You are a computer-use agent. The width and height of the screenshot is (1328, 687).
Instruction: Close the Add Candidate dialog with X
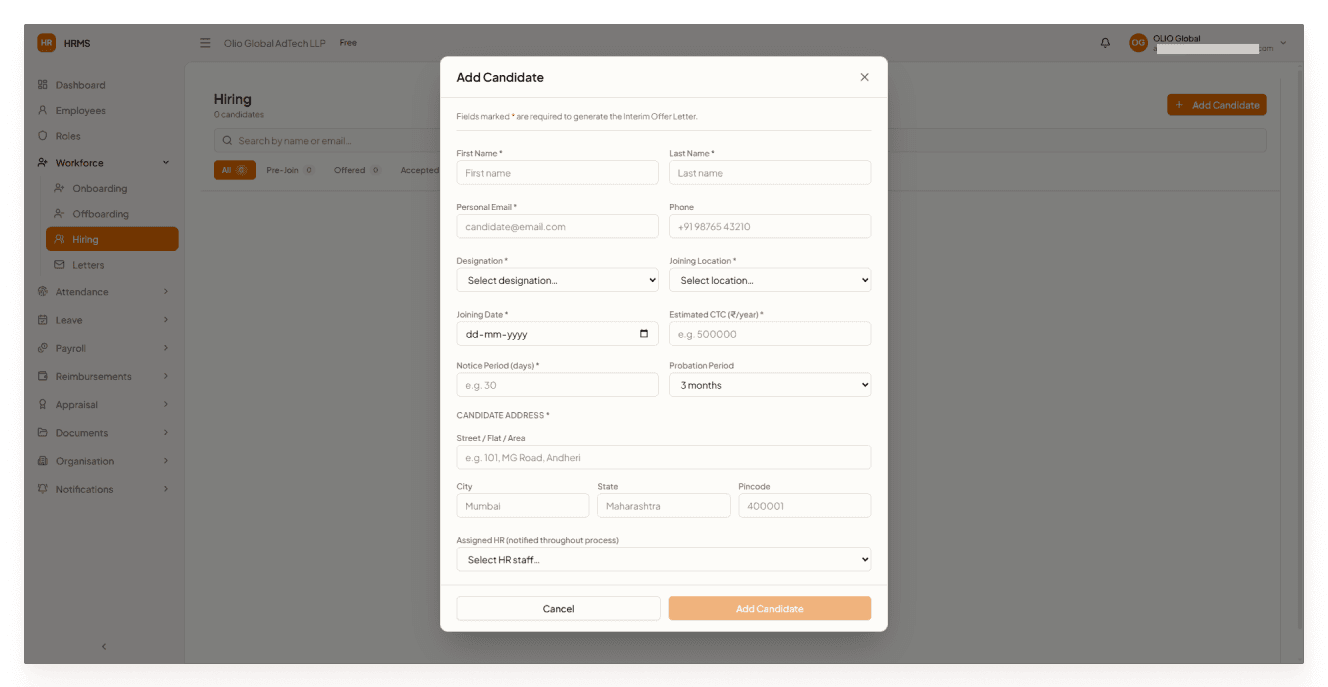click(x=865, y=77)
